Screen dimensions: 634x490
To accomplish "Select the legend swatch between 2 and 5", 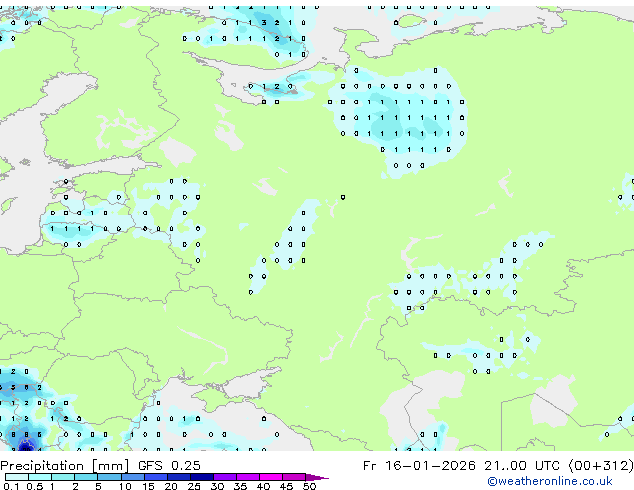I will tap(86, 477).
